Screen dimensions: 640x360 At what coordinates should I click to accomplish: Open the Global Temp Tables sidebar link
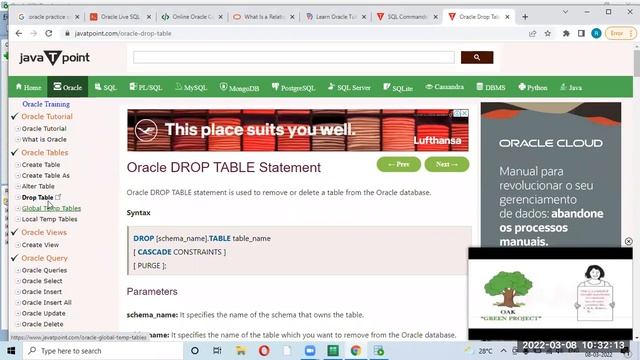coord(51,208)
